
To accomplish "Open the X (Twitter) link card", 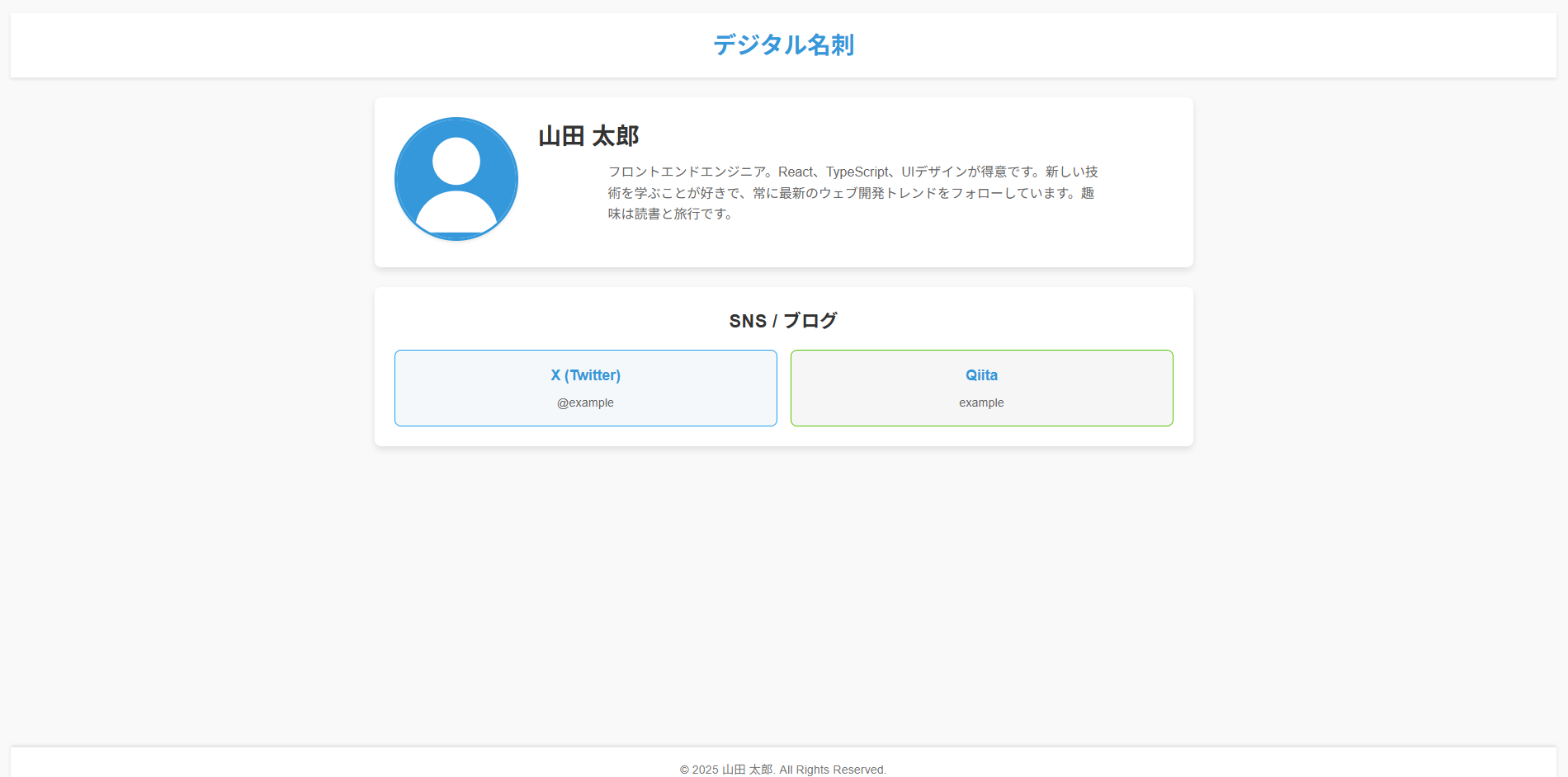I will point(586,388).
